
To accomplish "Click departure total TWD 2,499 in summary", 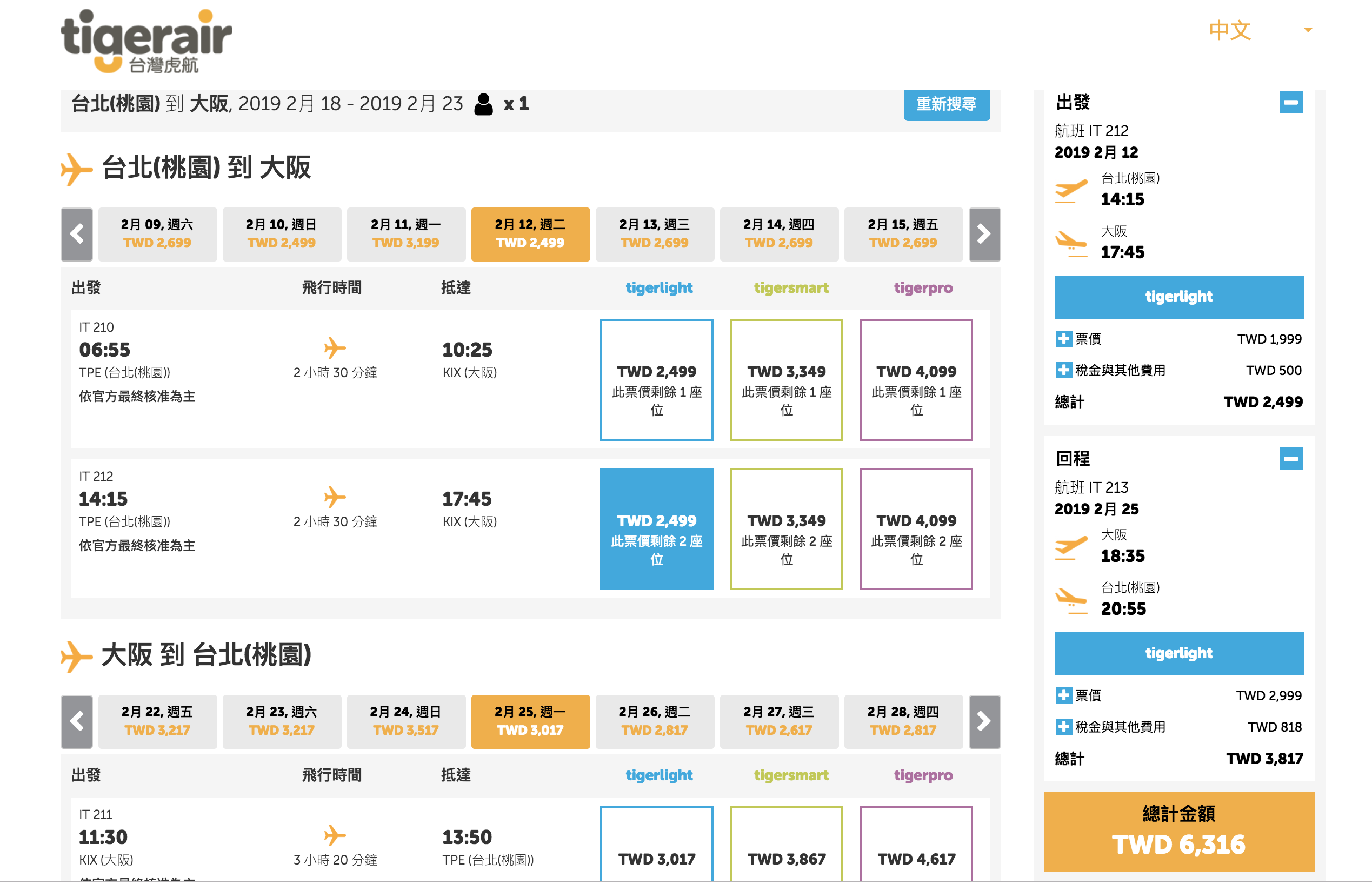I will coord(1263,402).
